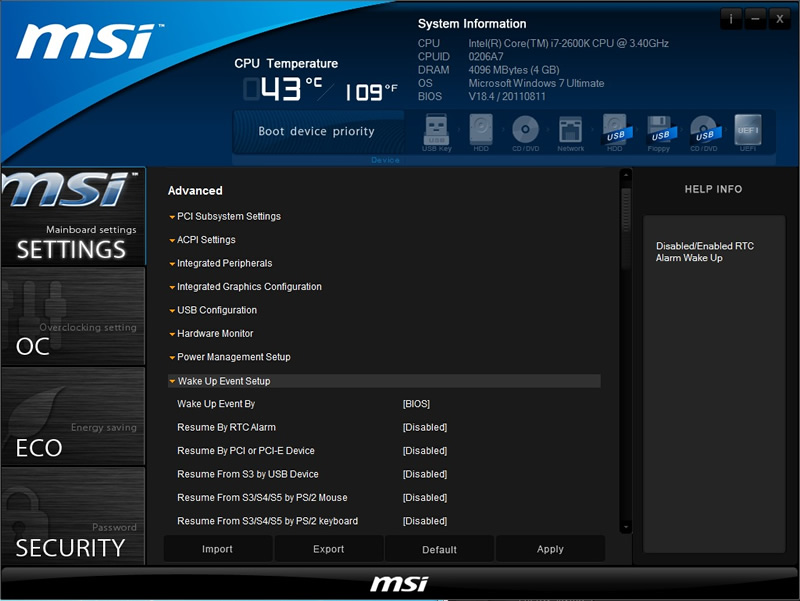Select the plain CD/DVD boot device icon
This screenshot has width=800, height=601.
526,132
